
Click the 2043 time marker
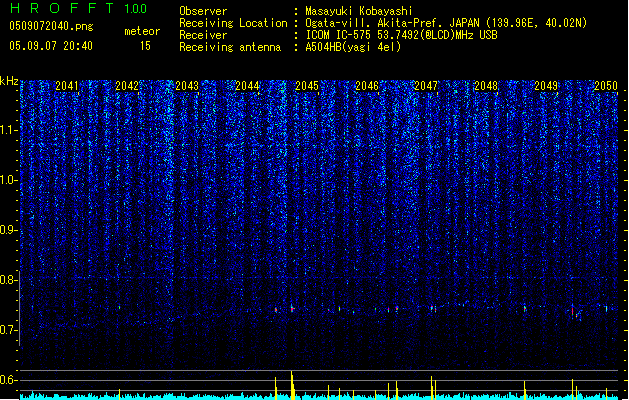point(187,86)
